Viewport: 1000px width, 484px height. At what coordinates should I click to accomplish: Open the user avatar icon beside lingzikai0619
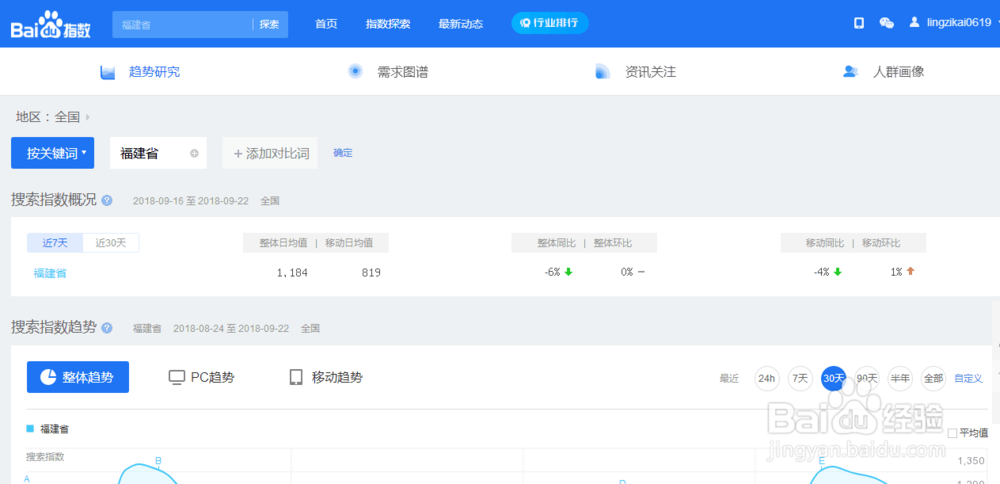[915, 23]
